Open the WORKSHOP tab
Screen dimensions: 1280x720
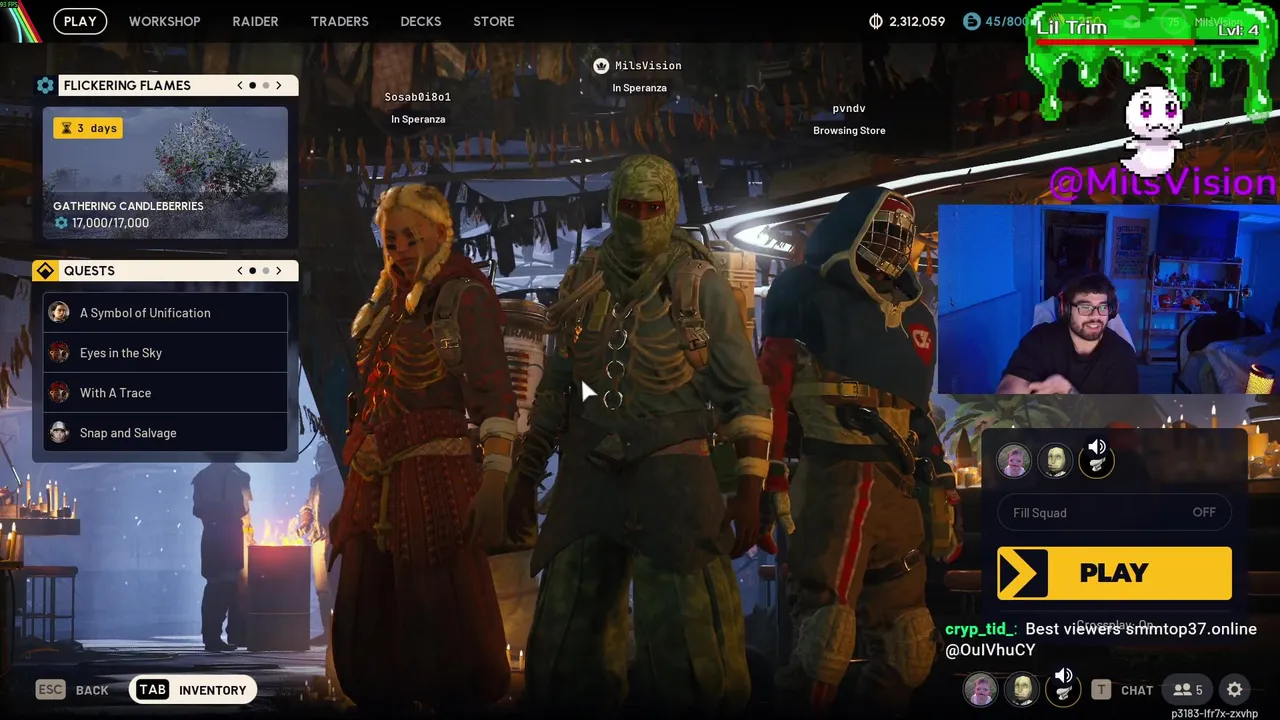[x=164, y=21]
